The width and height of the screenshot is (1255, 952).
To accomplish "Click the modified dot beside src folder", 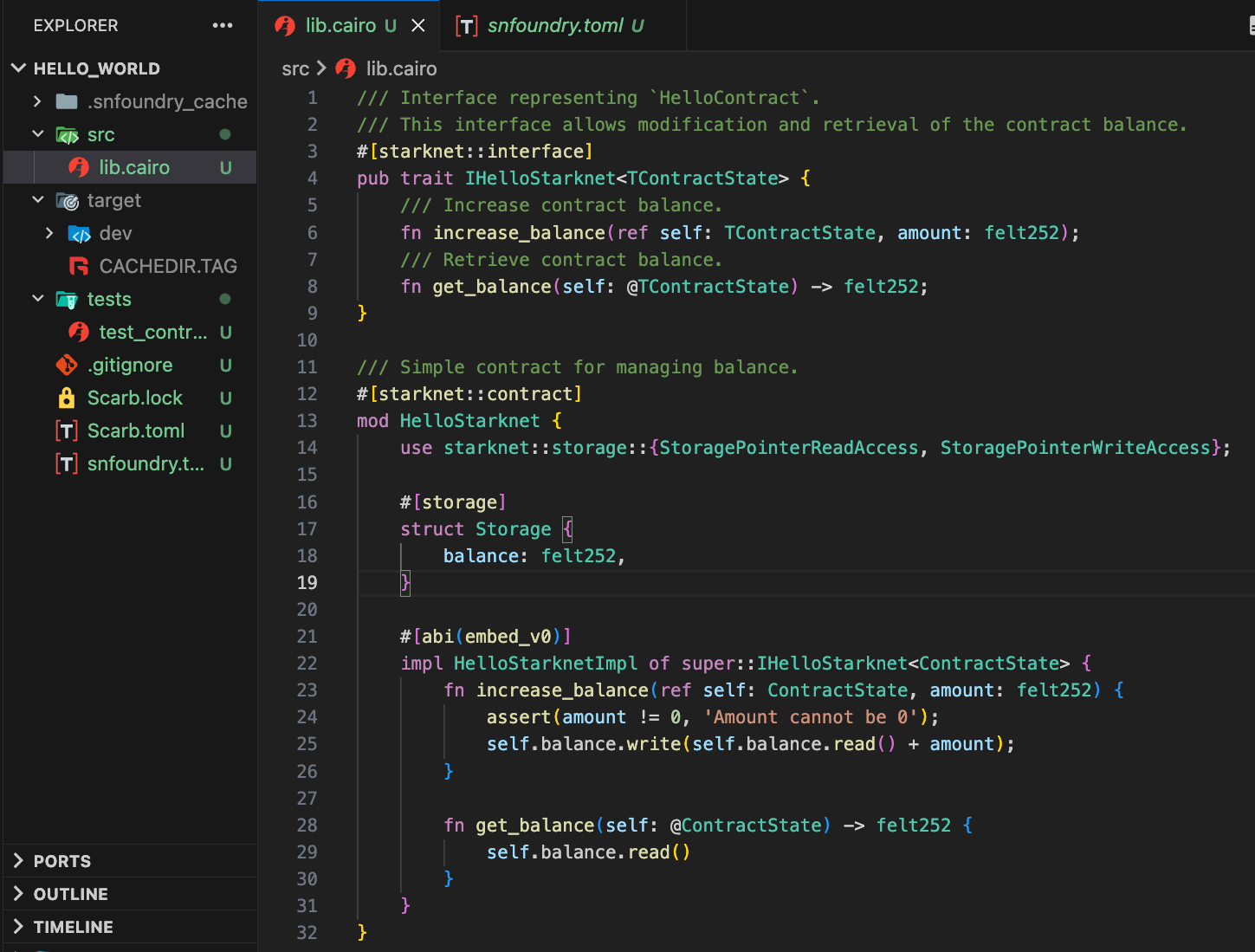I will (x=224, y=134).
